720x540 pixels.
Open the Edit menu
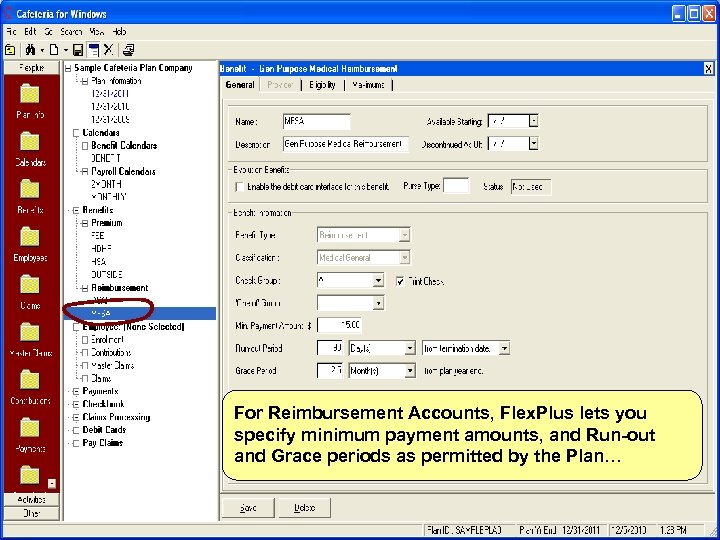(30, 32)
